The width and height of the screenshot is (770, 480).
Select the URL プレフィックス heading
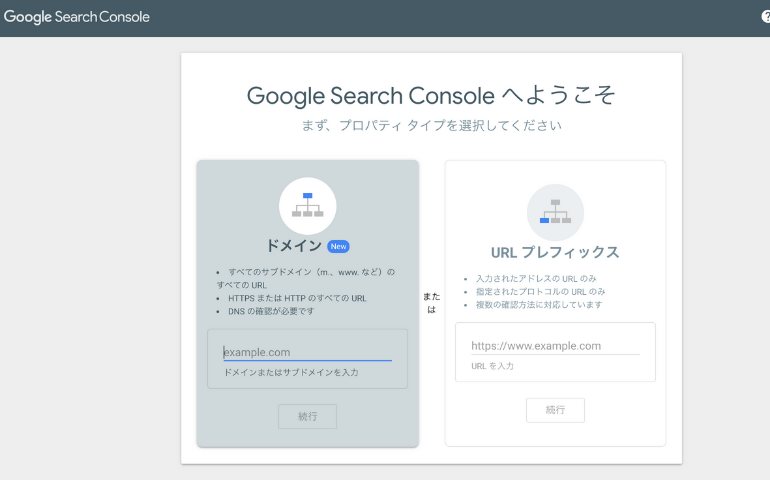coord(555,253)
